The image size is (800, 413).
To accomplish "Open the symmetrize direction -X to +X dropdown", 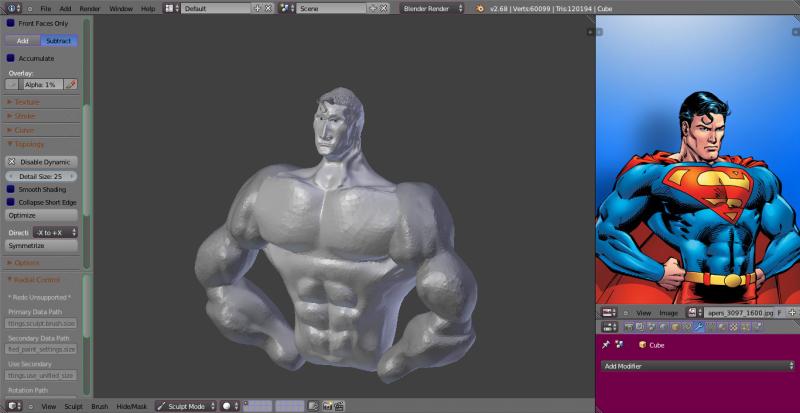I will point(55,232).
